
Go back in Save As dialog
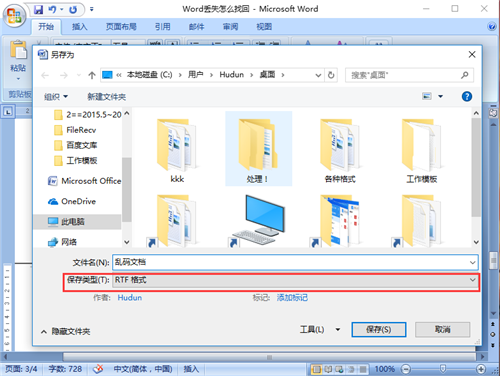point(45,75)
